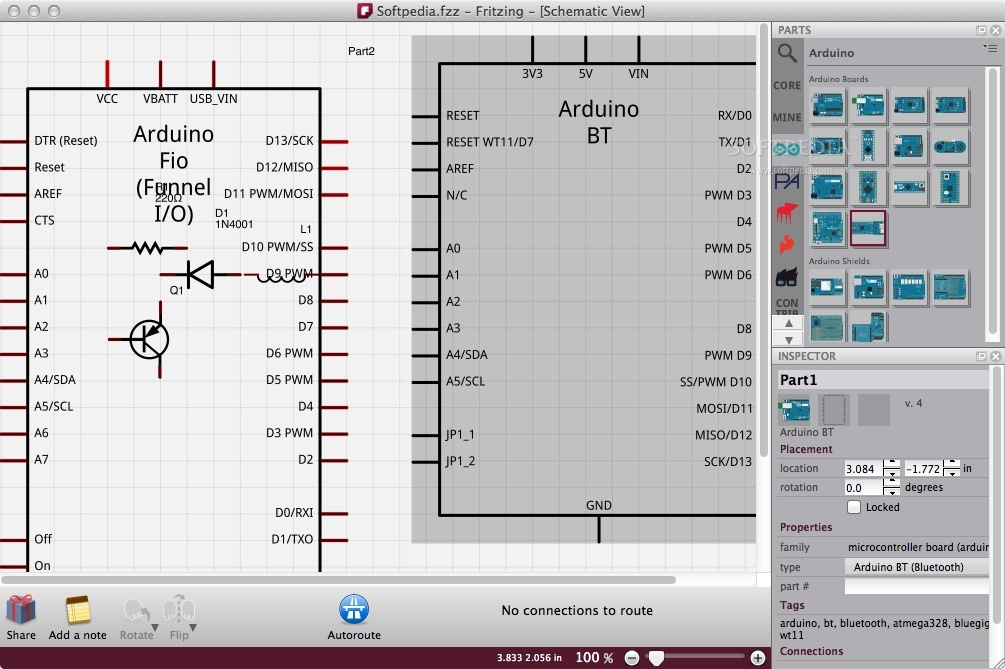This screenshot has height=669, width=1005.
Task: Undock the Inspector panel with its float icon
Action: tap(981, 356)
